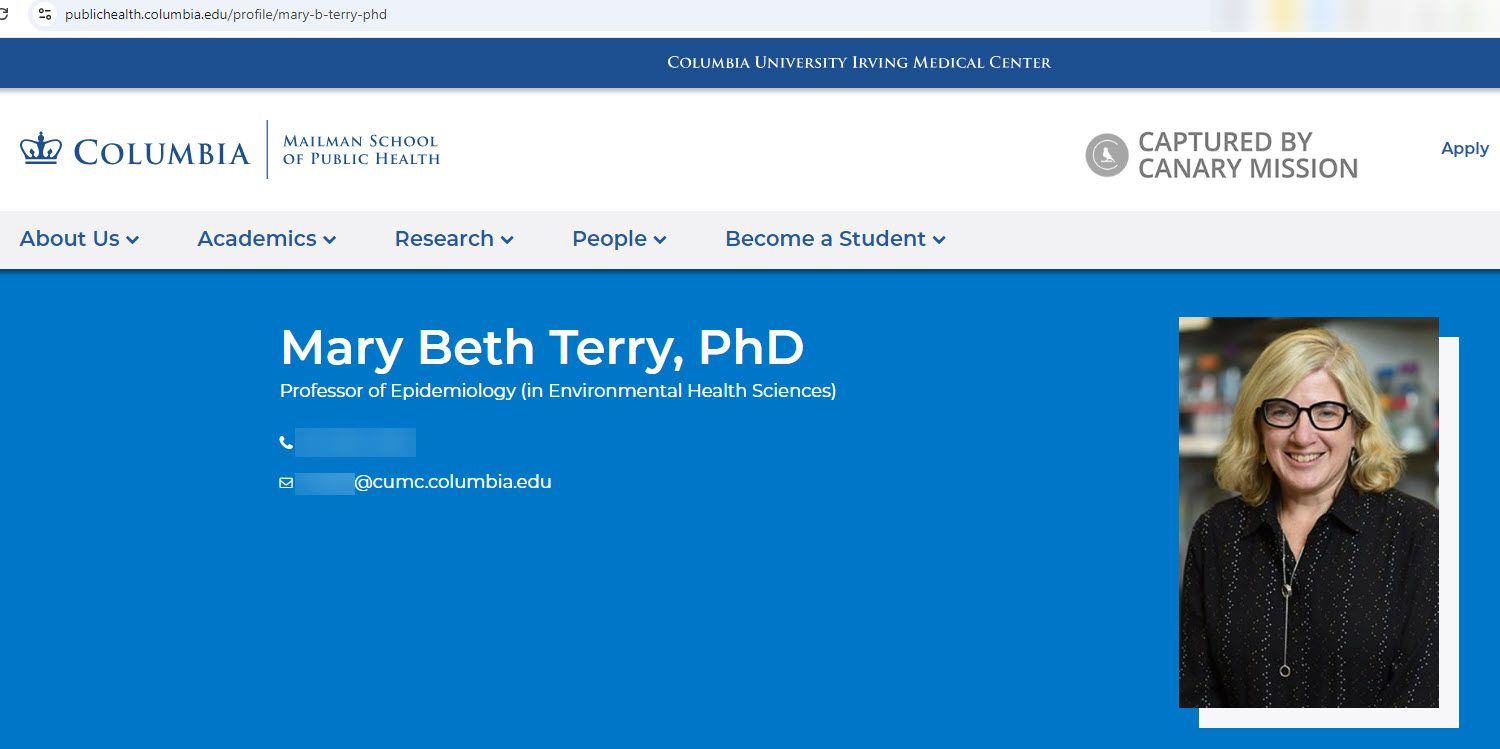Click Mary Beth Terry's profile photo
The width and height of the screenshot is (1500, 749).
coord(1308,512)
